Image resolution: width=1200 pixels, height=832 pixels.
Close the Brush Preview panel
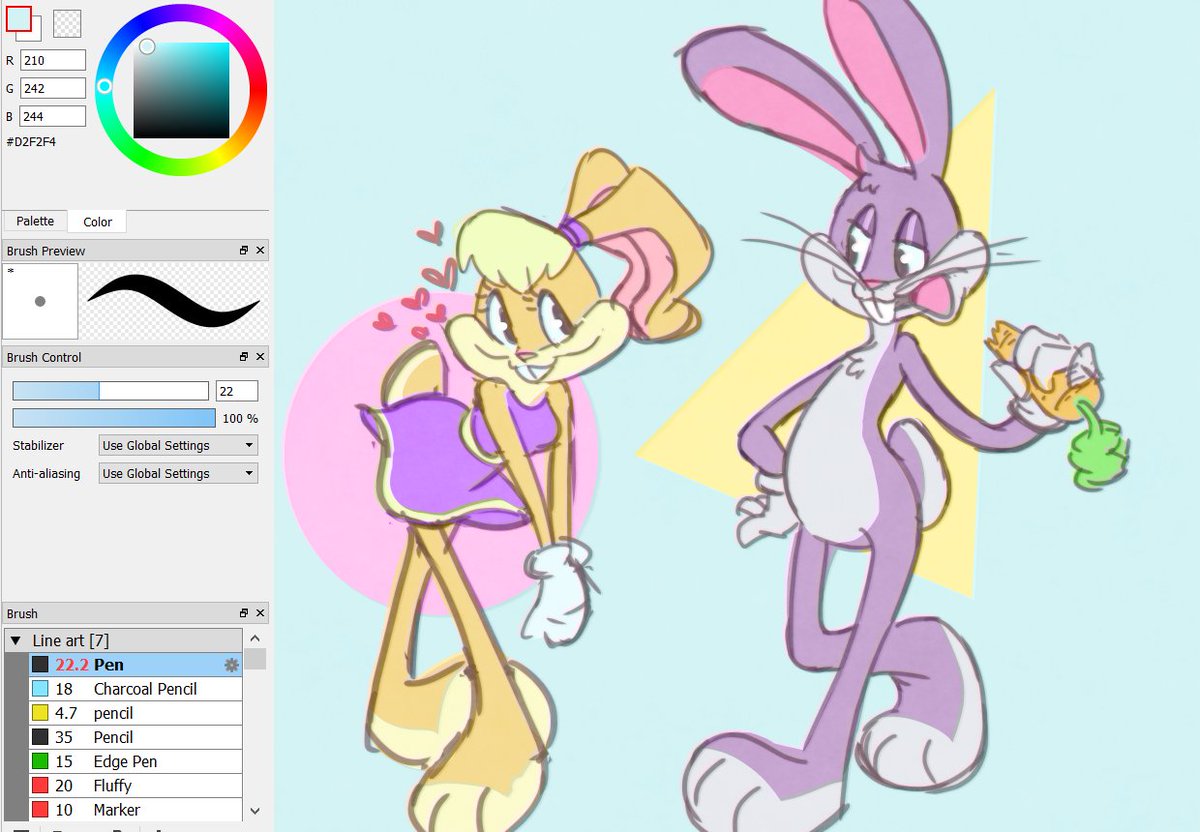pos(260,251)
